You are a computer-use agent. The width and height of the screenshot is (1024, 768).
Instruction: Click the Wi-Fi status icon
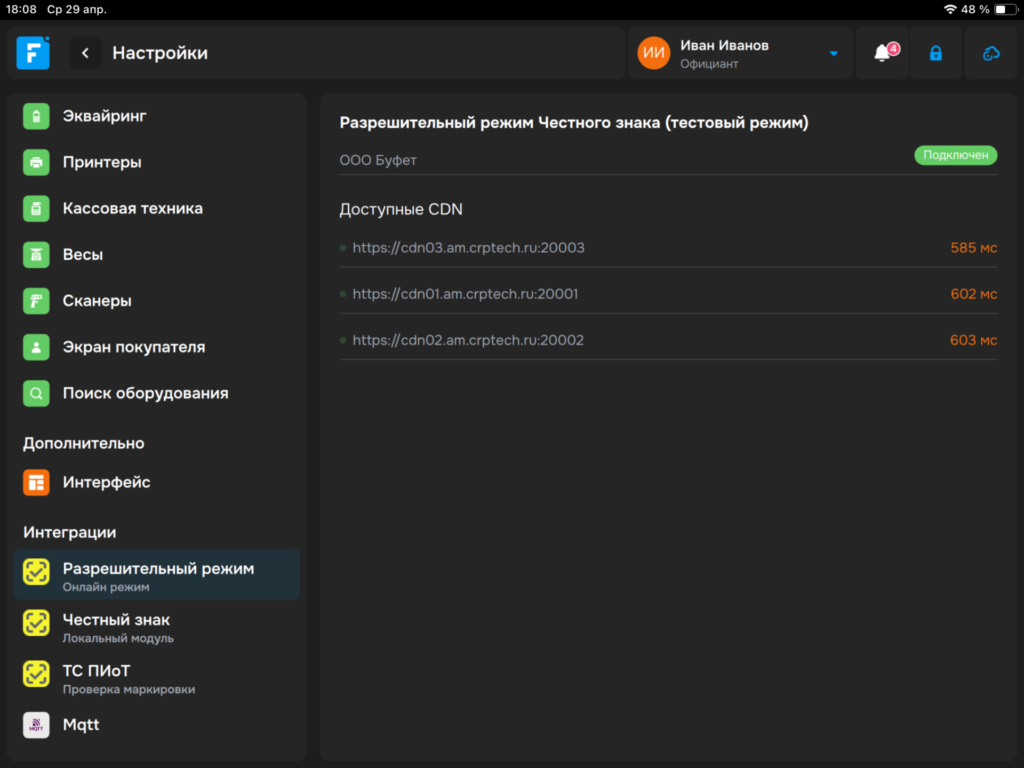pyautogui.click(x=950, y=9)
